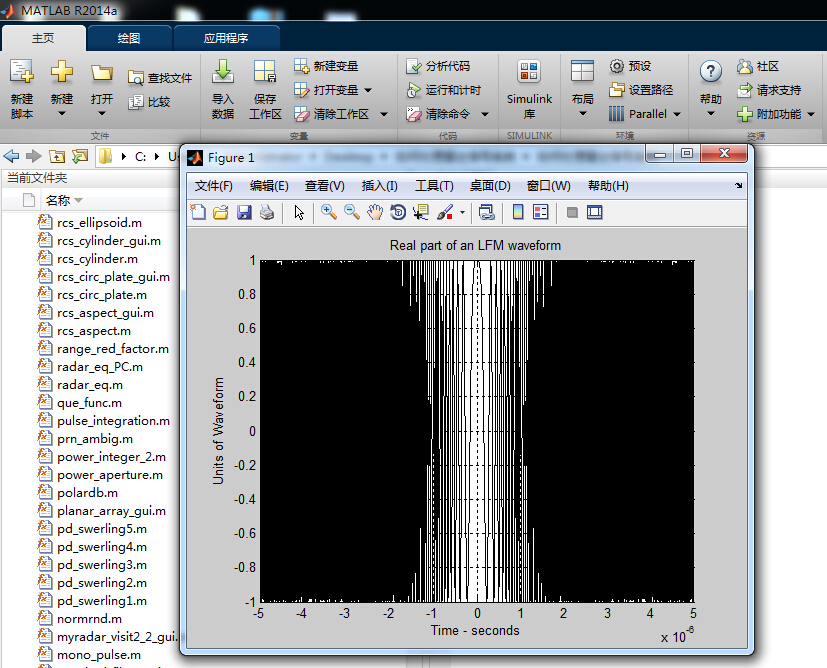Toggle the Zoom In tool
827x668 pixels.
pyautogui.click(x=329, y=212)
